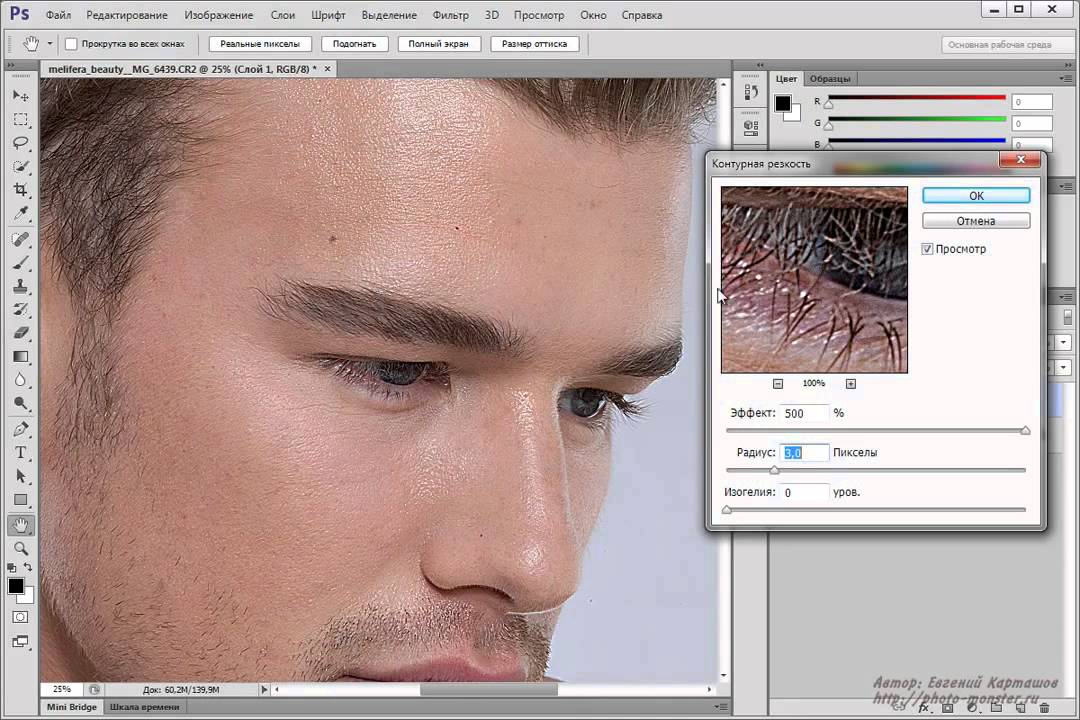Click the Эффект value input field

tap(804, 413)
